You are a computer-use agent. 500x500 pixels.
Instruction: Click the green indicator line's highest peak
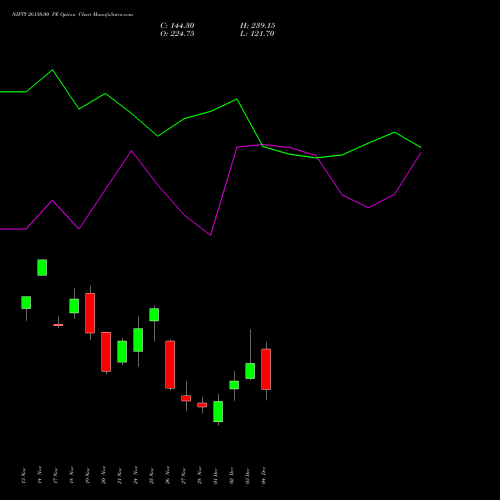tap(52, 70)
